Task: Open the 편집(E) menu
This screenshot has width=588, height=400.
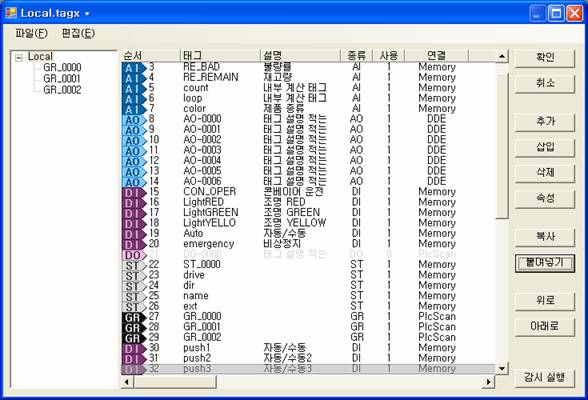Action: click(78, 33)
